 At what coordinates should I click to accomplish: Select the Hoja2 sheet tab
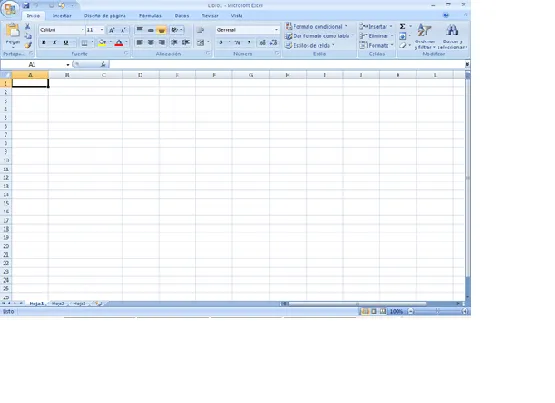[x=58, y=304]
